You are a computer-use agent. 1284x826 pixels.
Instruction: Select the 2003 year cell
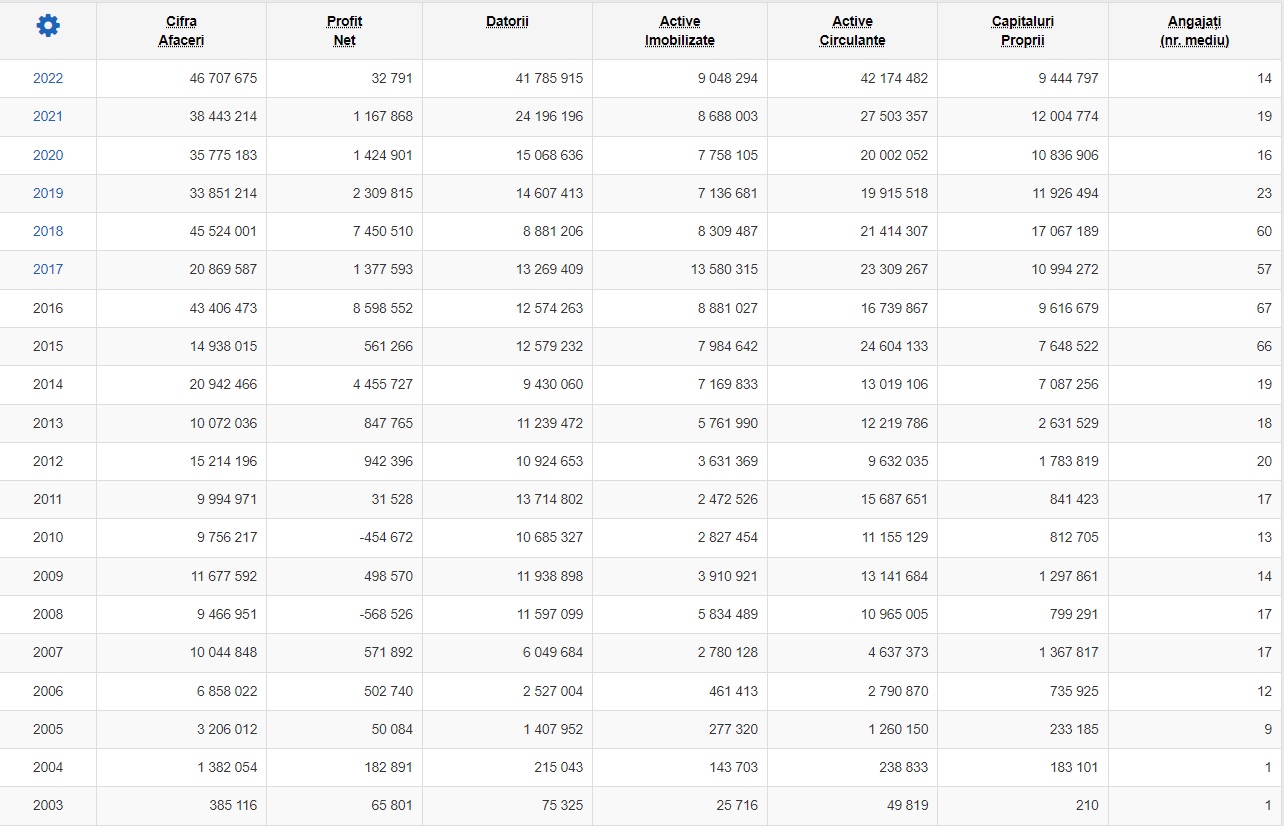click(x=48, y=805)
